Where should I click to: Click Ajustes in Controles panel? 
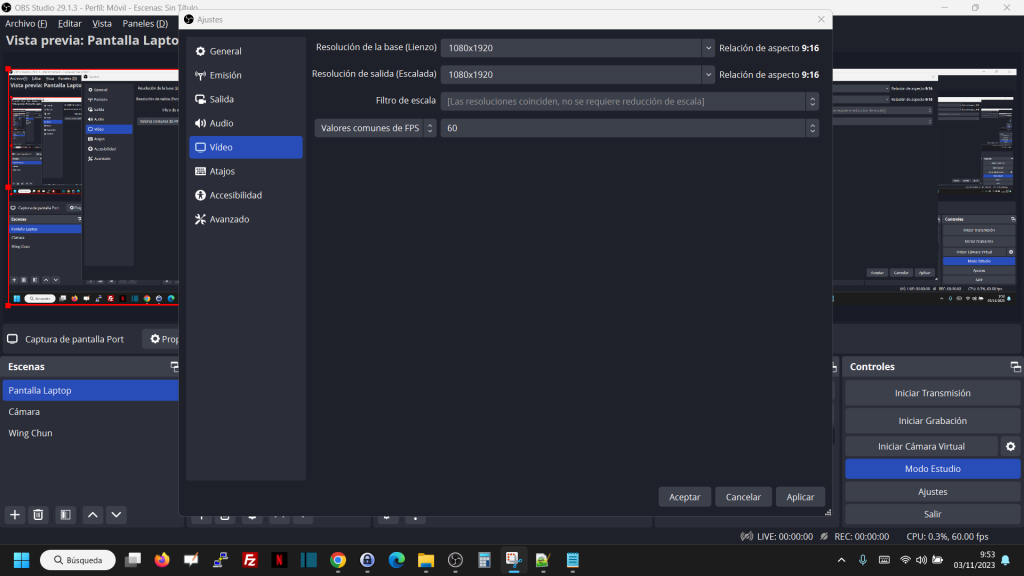[933, 492]
